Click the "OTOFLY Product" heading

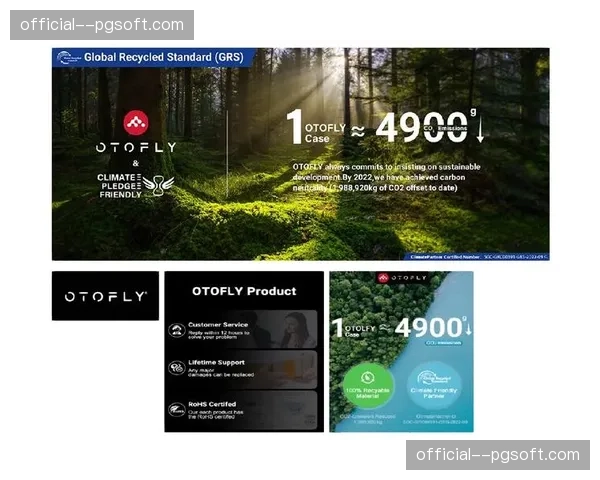pos(244,291)
